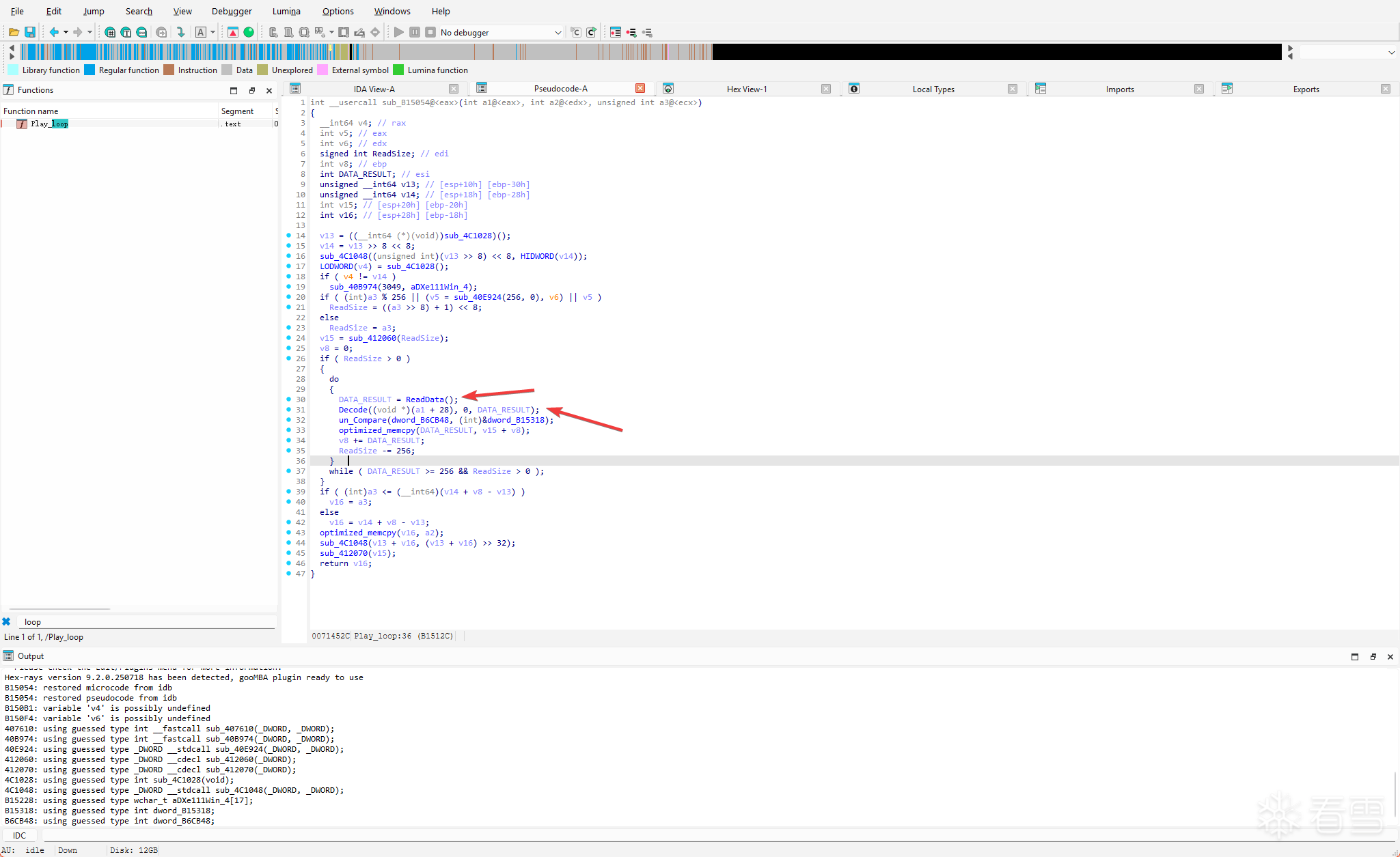Switch to the Hex View-1 tab
Viewport: 1400px width, 857px height.
[x=746, y=89]
